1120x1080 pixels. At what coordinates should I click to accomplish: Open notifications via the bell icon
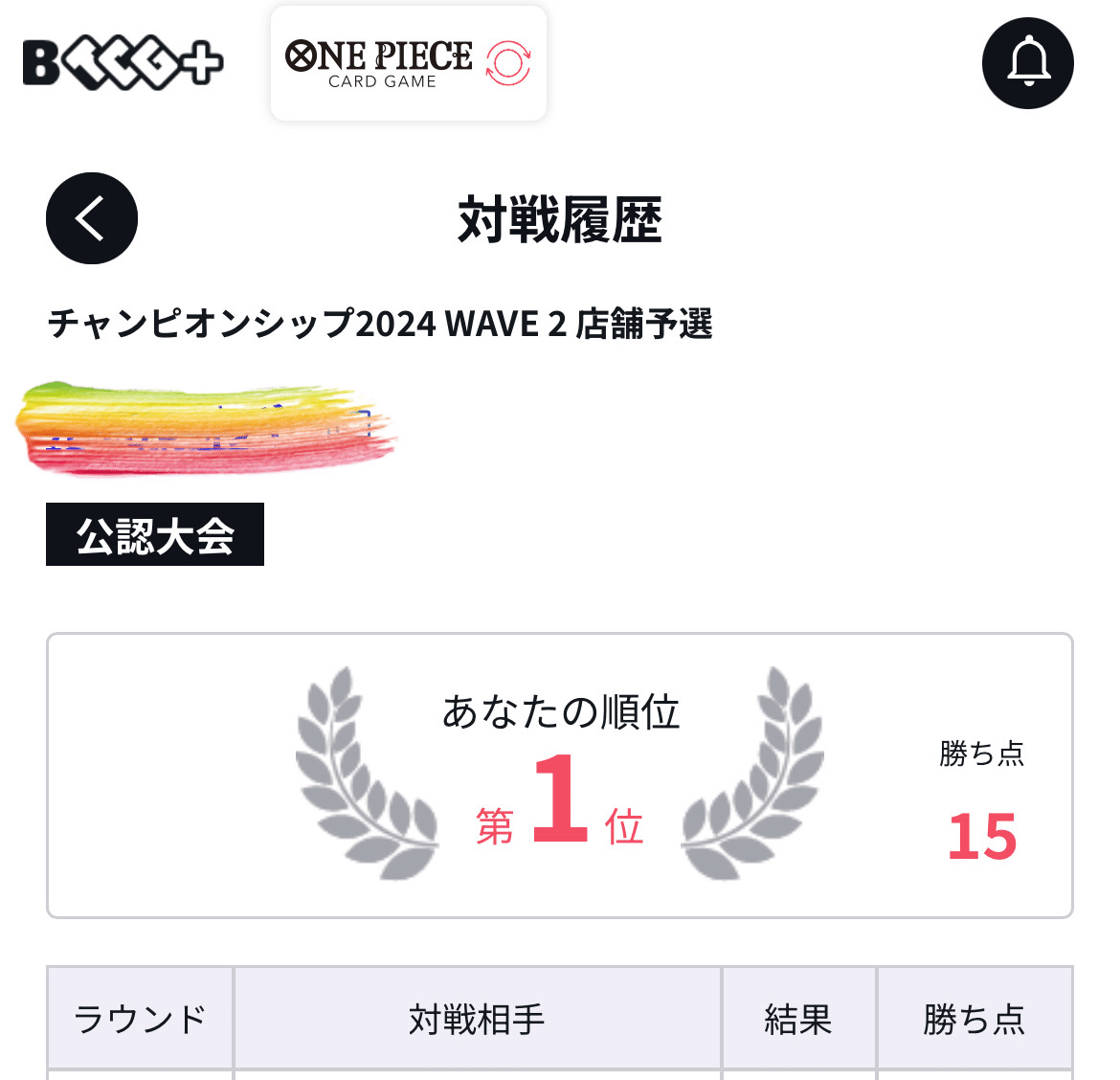pyautogui.click(x=1027, y=63)
